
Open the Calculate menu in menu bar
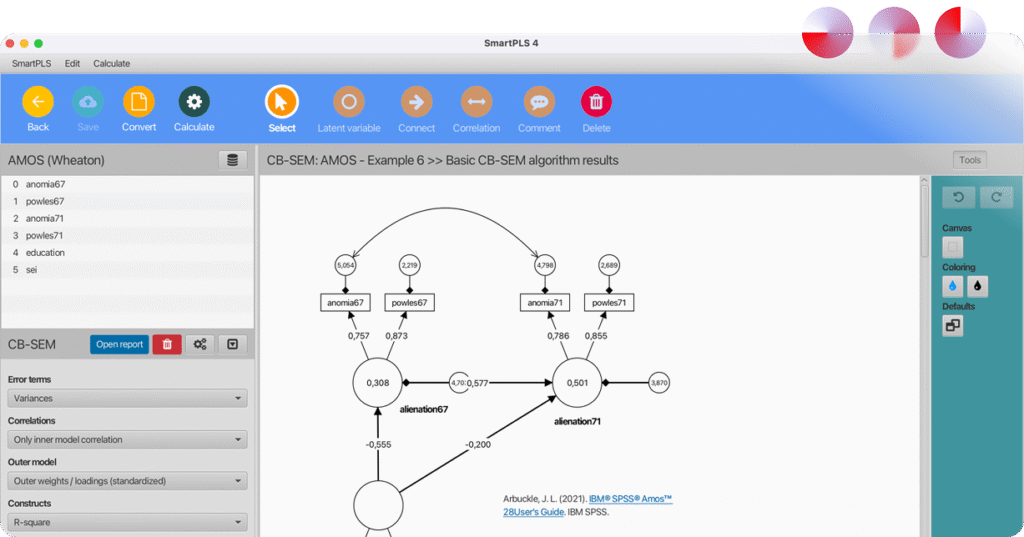coord(111,63)
